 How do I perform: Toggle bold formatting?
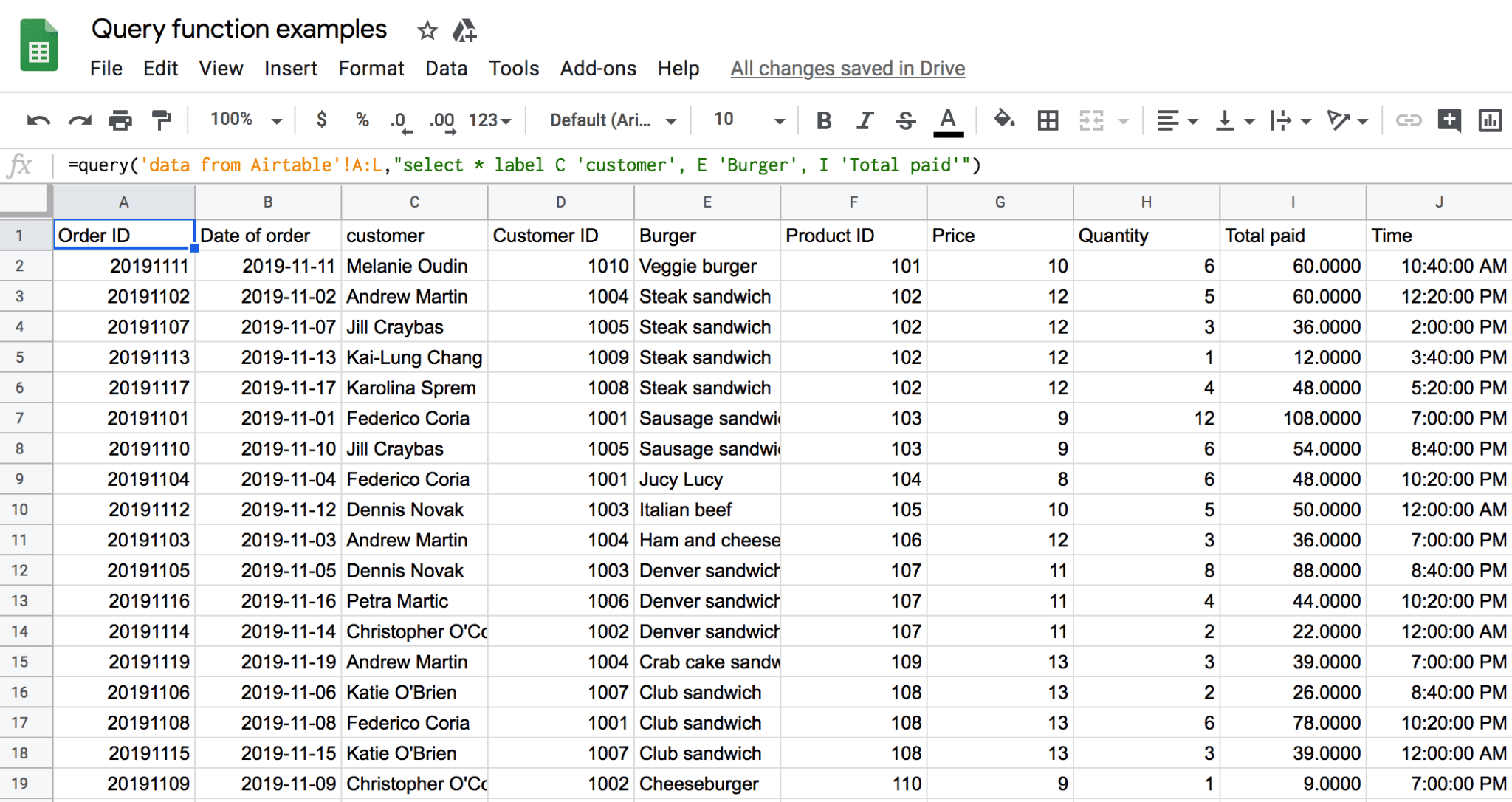(824, 120)
